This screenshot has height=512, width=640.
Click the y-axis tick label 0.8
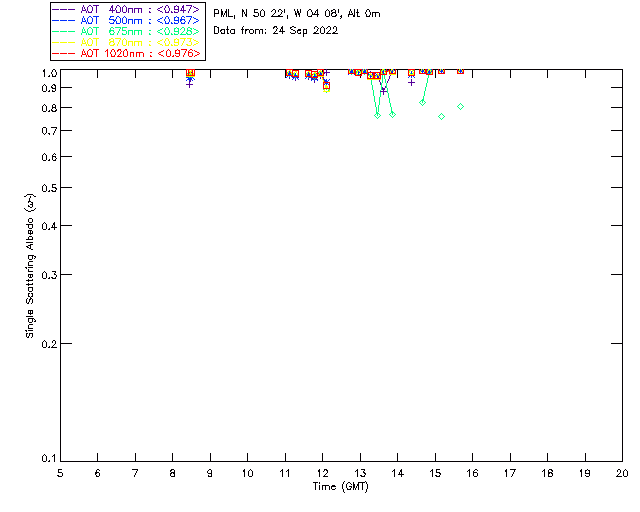click(49, 108)
